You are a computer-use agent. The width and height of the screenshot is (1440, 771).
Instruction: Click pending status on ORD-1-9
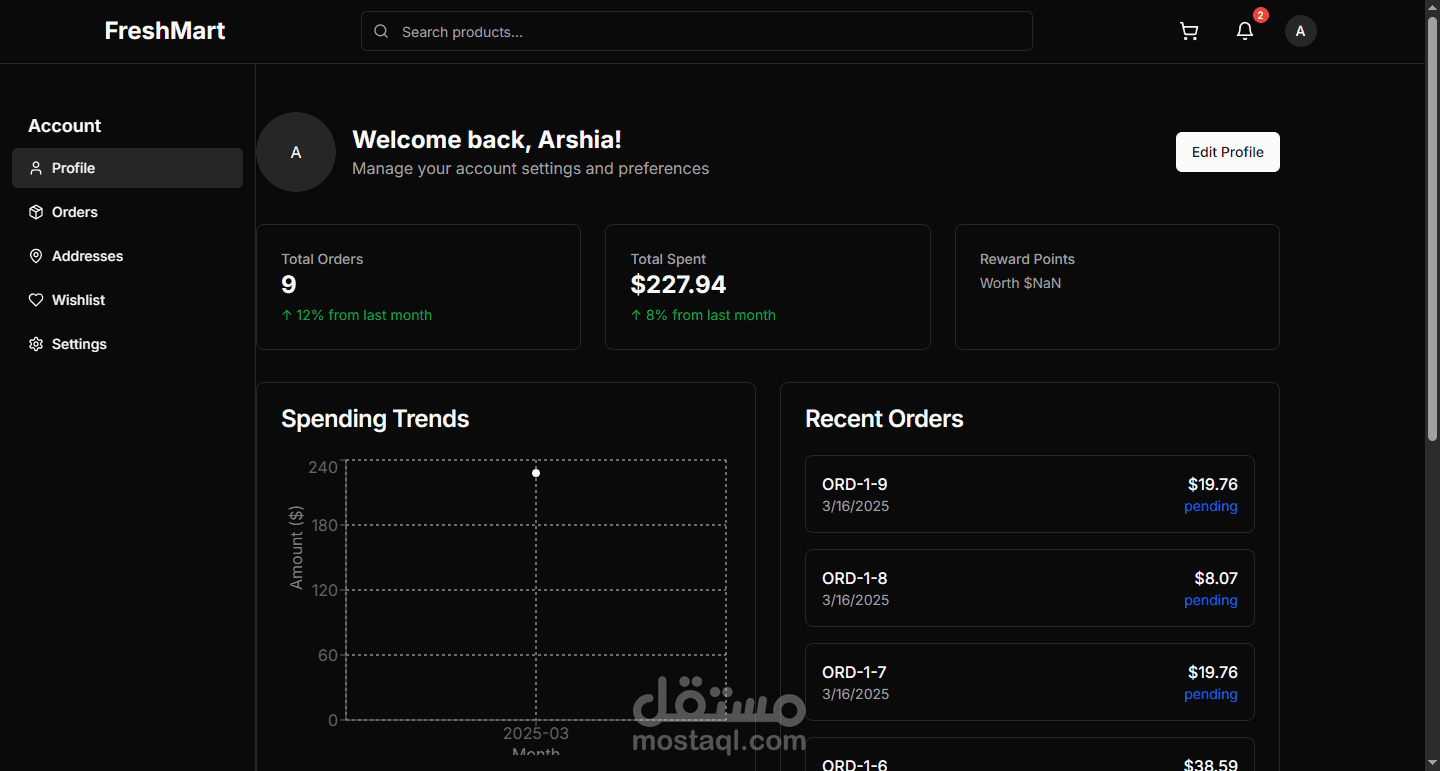1211,506
